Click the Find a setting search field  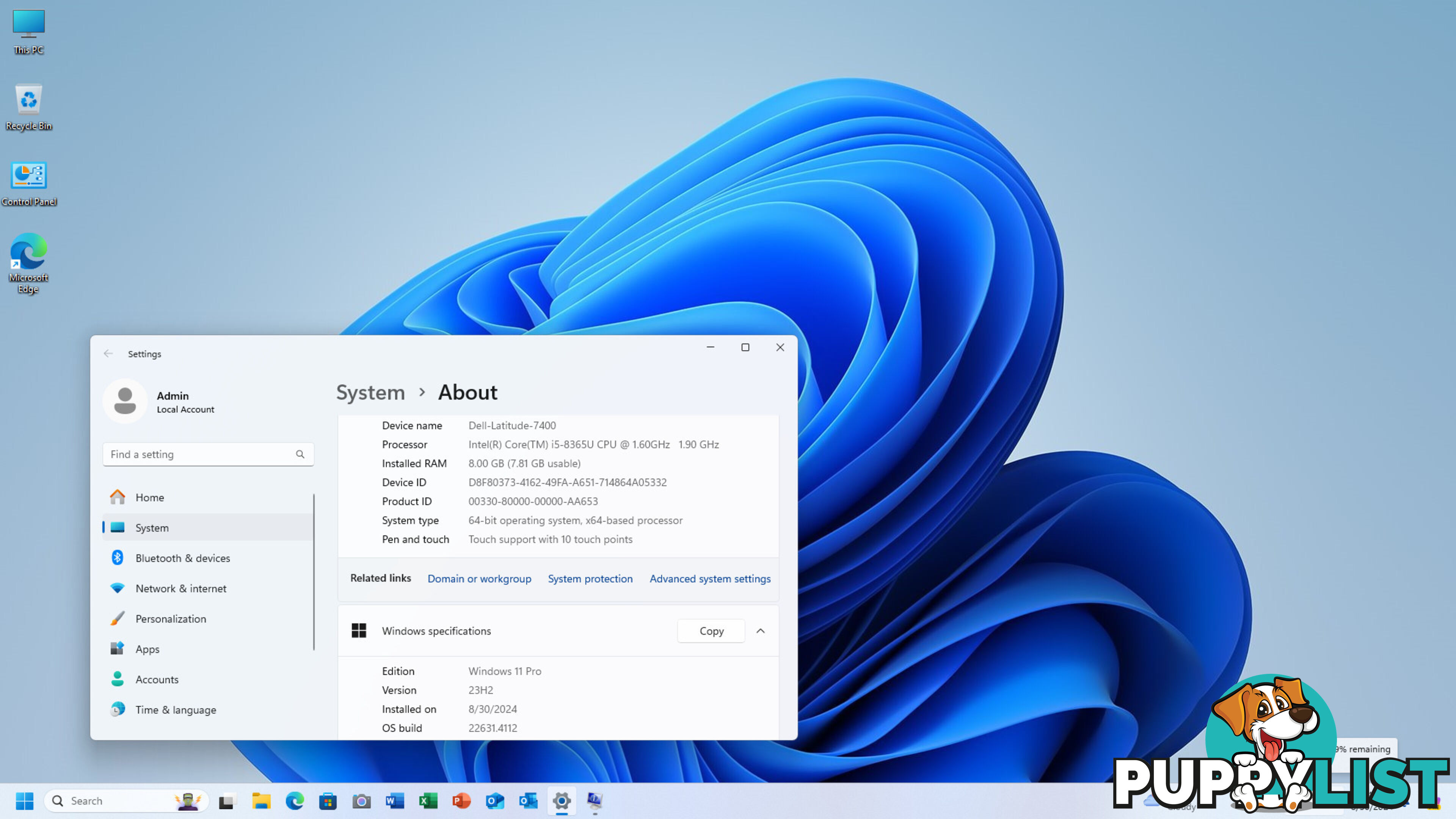click(x=208, y=455)
